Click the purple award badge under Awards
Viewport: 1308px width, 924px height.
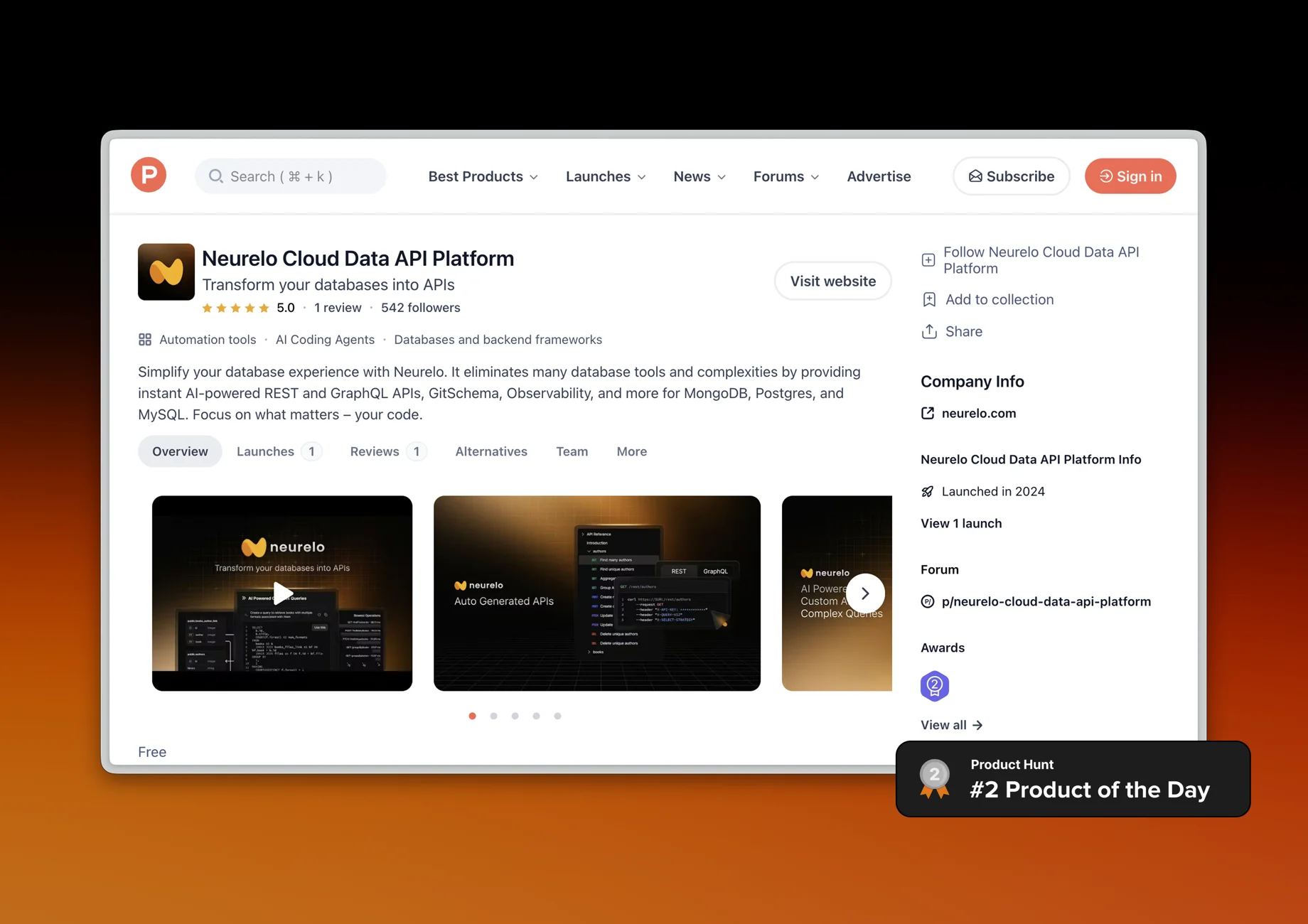(x=935, y=685)
